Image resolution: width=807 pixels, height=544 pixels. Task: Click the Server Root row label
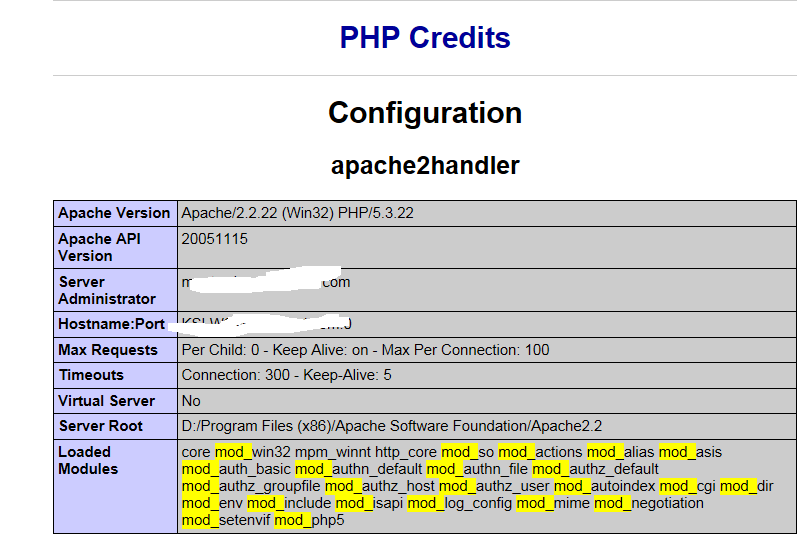point(100,426)
